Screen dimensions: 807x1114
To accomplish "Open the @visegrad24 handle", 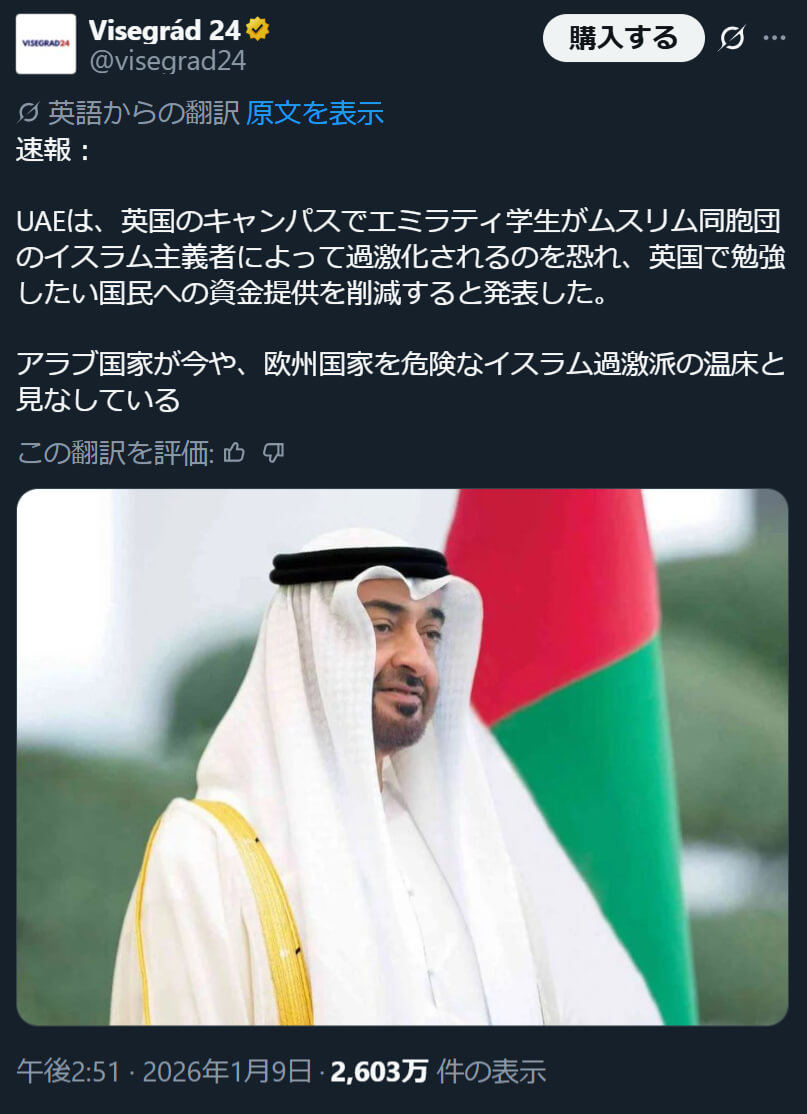I will pos(168,61).
